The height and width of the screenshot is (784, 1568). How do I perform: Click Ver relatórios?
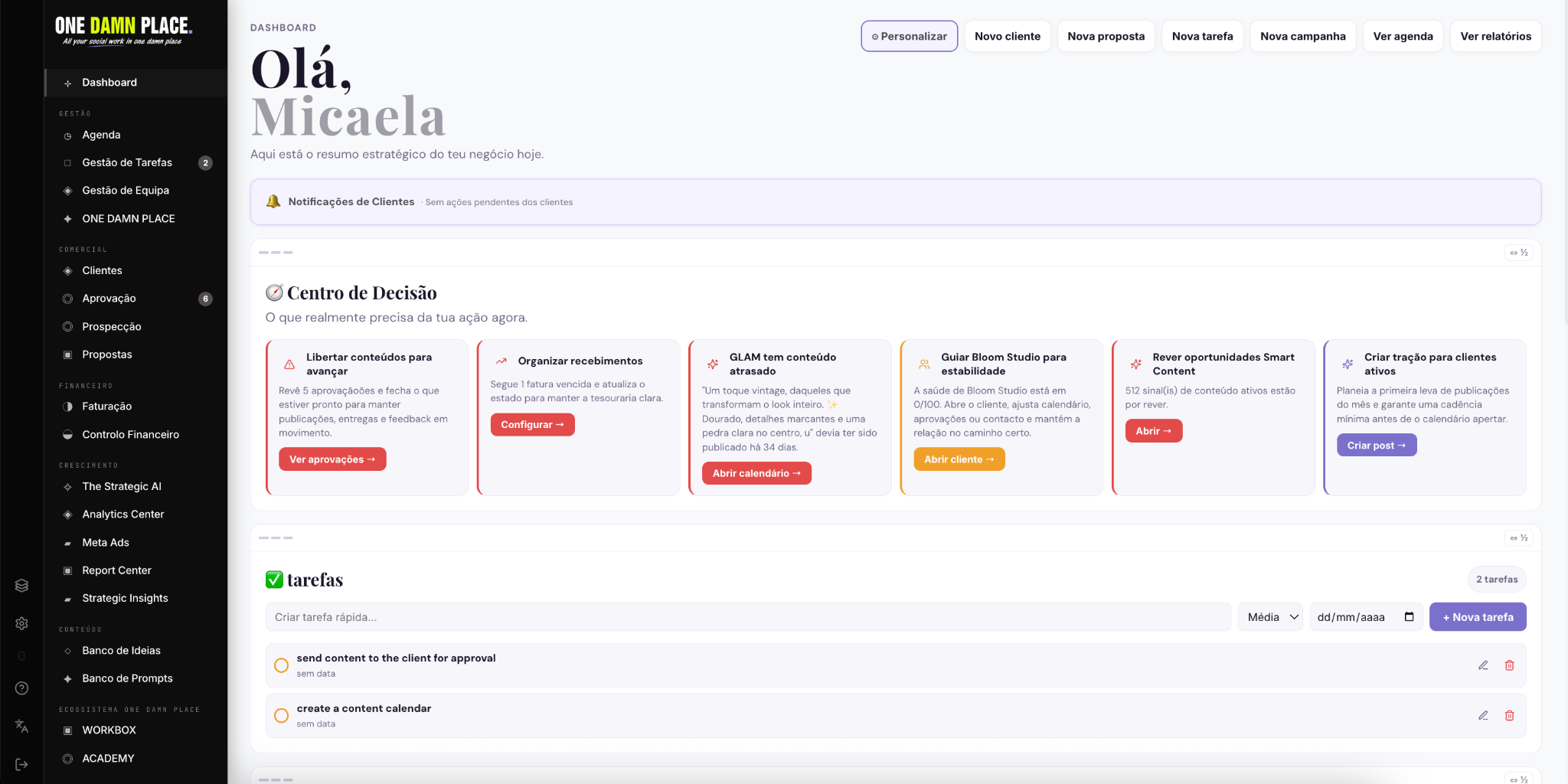coord(1496,36)
